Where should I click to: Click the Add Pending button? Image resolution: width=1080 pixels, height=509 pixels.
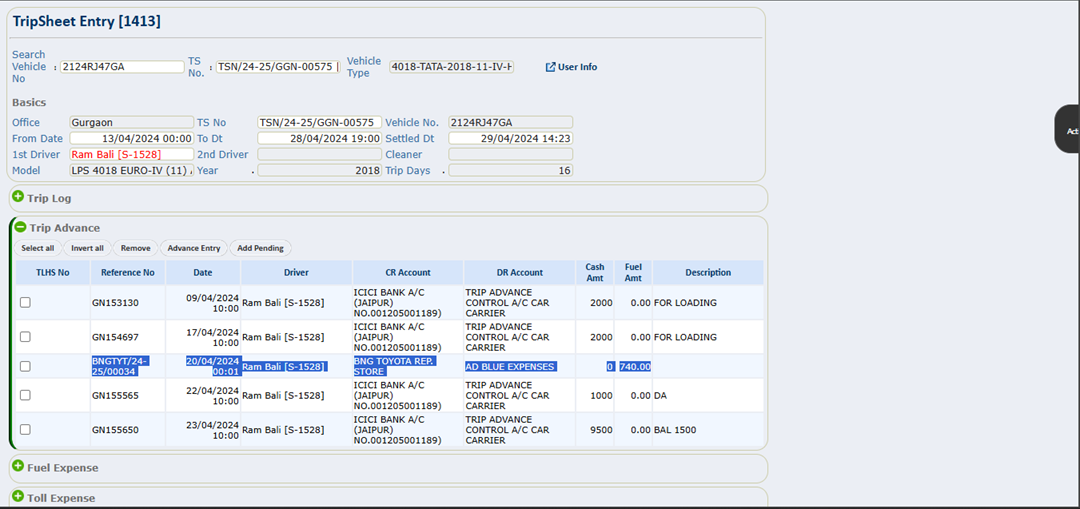pos(260,248)
